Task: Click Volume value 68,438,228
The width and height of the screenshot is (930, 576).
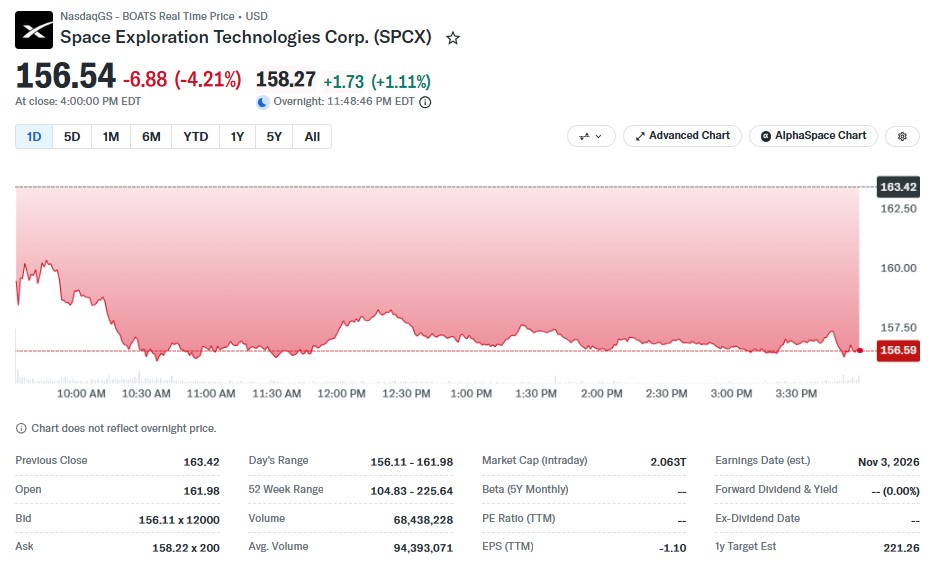Action: pyautogui.click(x=423, y=520)
